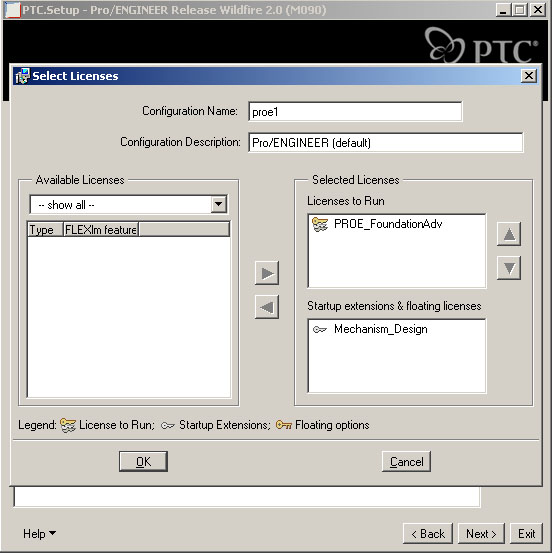Click the empty text field below the dialog
This screenshot has width=553, height=555.
coord(247,497)
